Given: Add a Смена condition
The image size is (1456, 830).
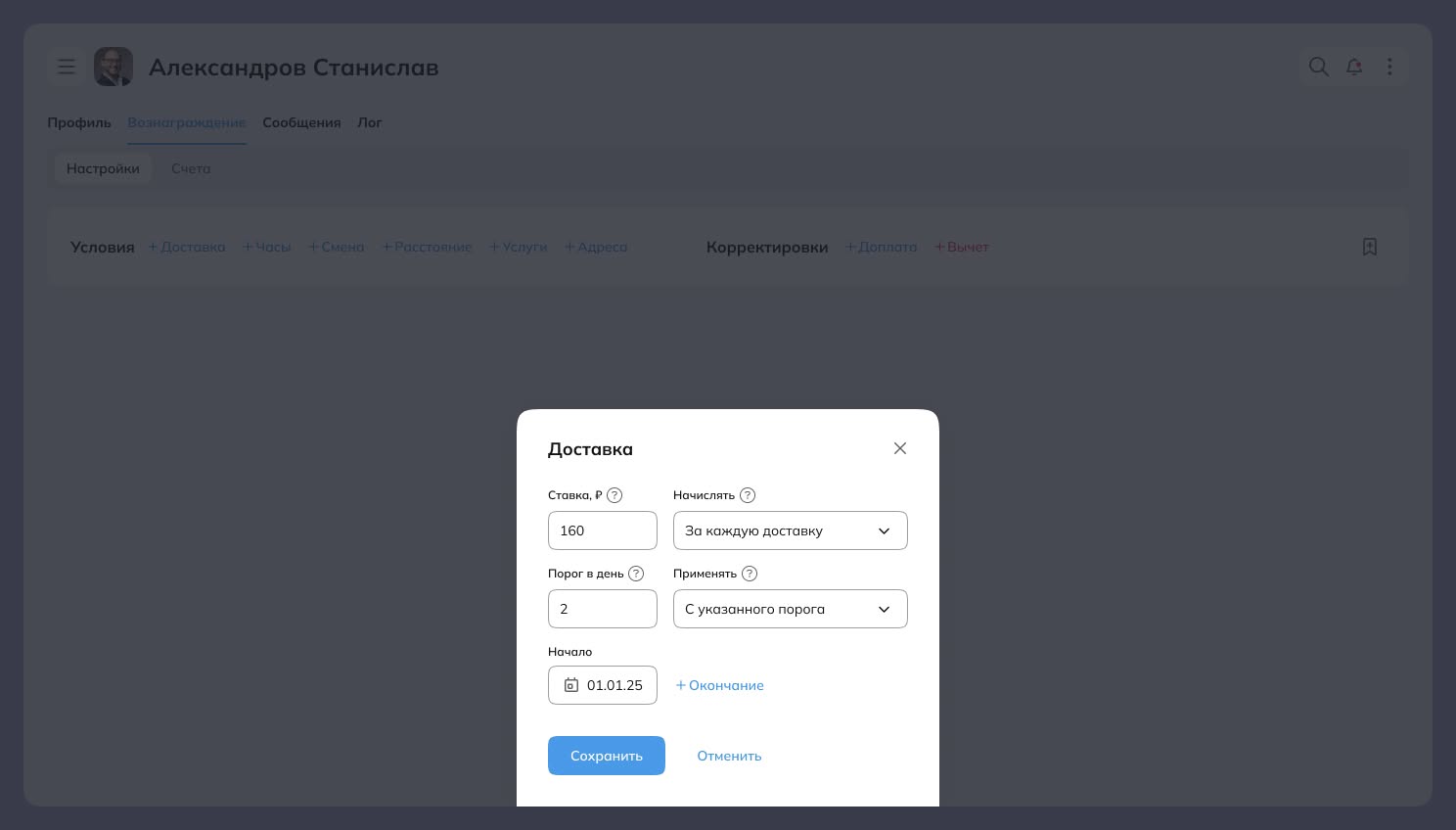Looking at the screenshot, I should coord(337,247).
